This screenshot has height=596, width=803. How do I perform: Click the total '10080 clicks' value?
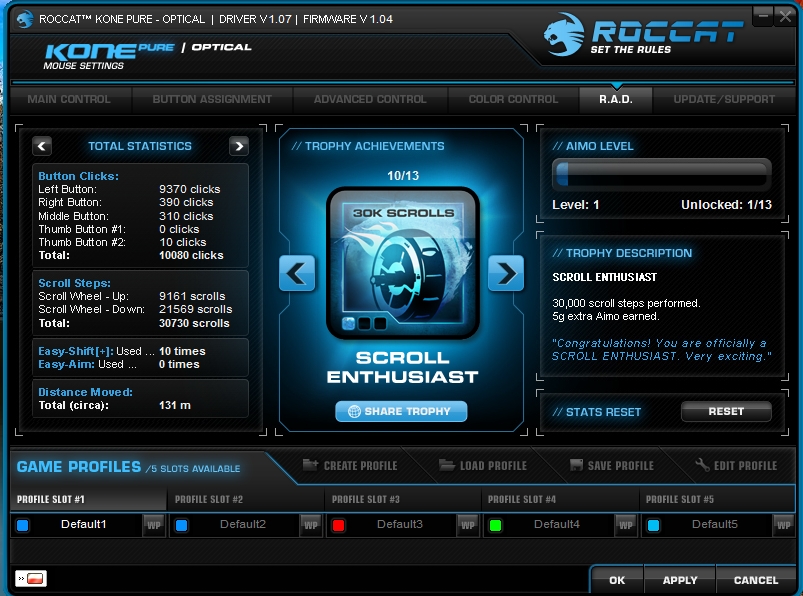pos(191,255)
